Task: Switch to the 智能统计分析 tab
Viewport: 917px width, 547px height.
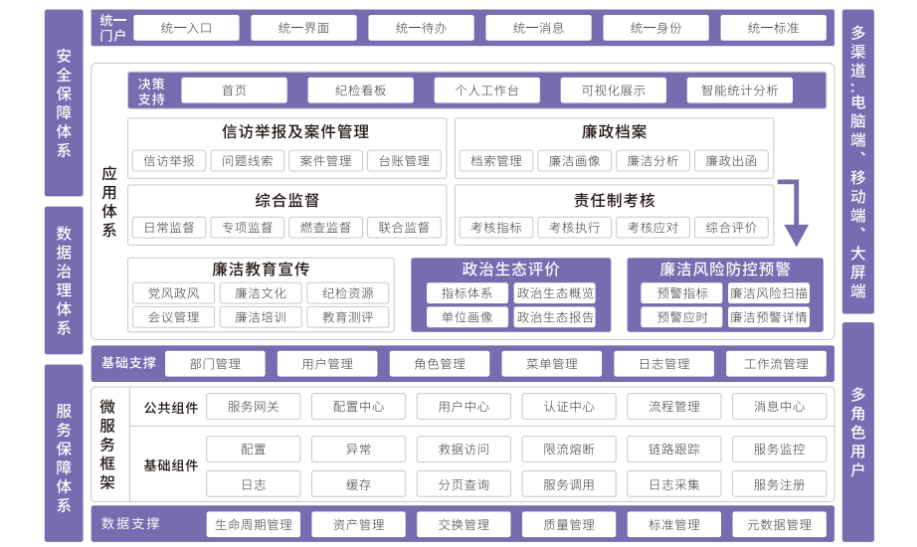Action: click(739, 90)
